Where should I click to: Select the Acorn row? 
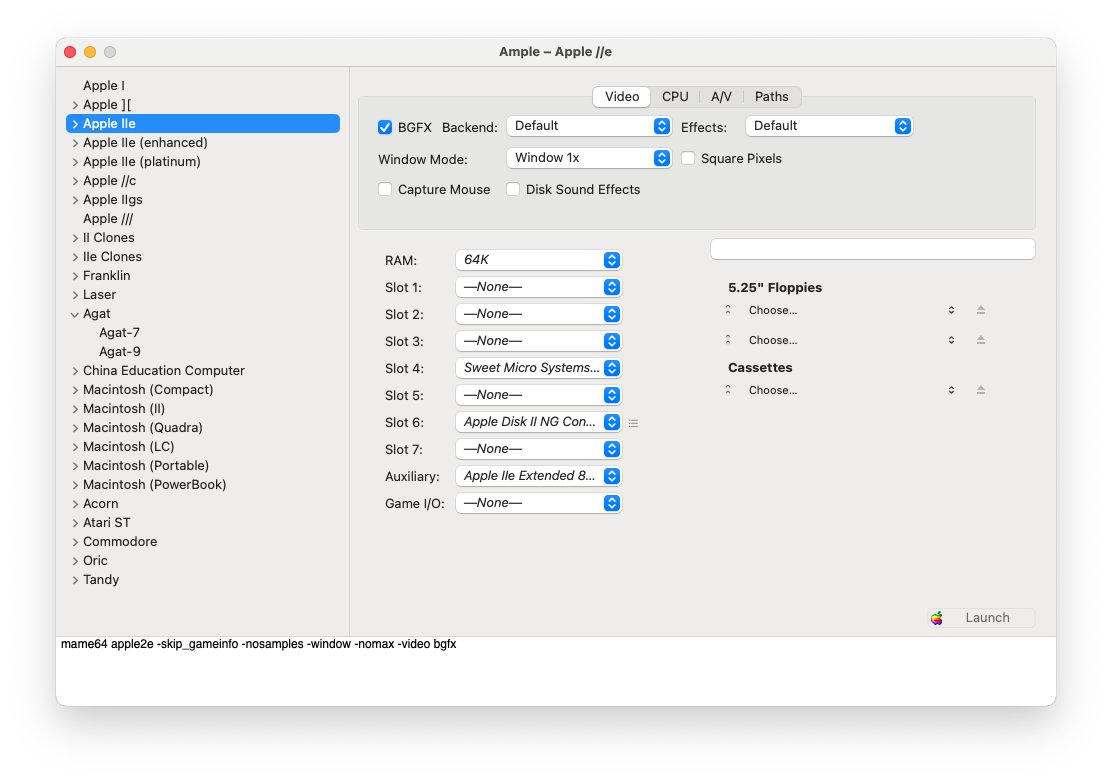203,503
